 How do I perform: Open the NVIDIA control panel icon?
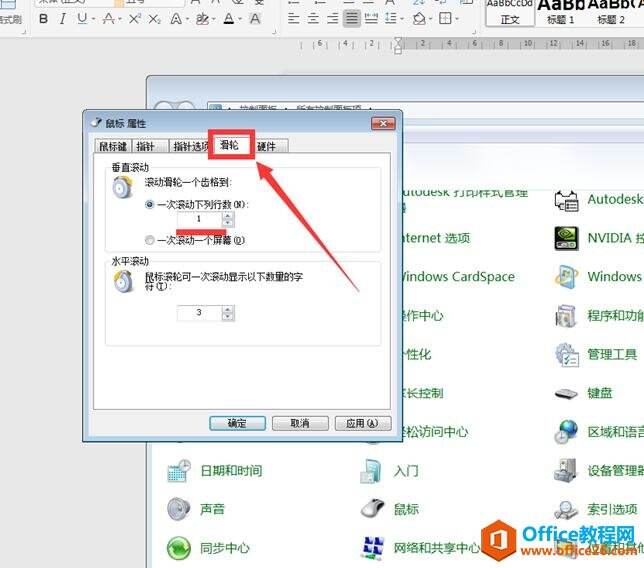tap(566, 238)
